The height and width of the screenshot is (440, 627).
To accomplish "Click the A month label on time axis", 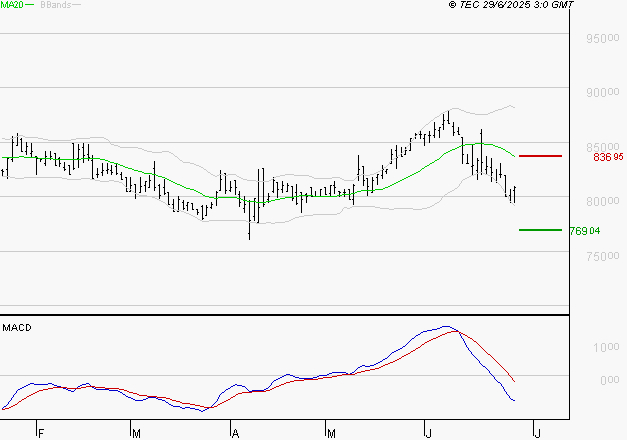I will pyautogui.click(x=235, y=434).
